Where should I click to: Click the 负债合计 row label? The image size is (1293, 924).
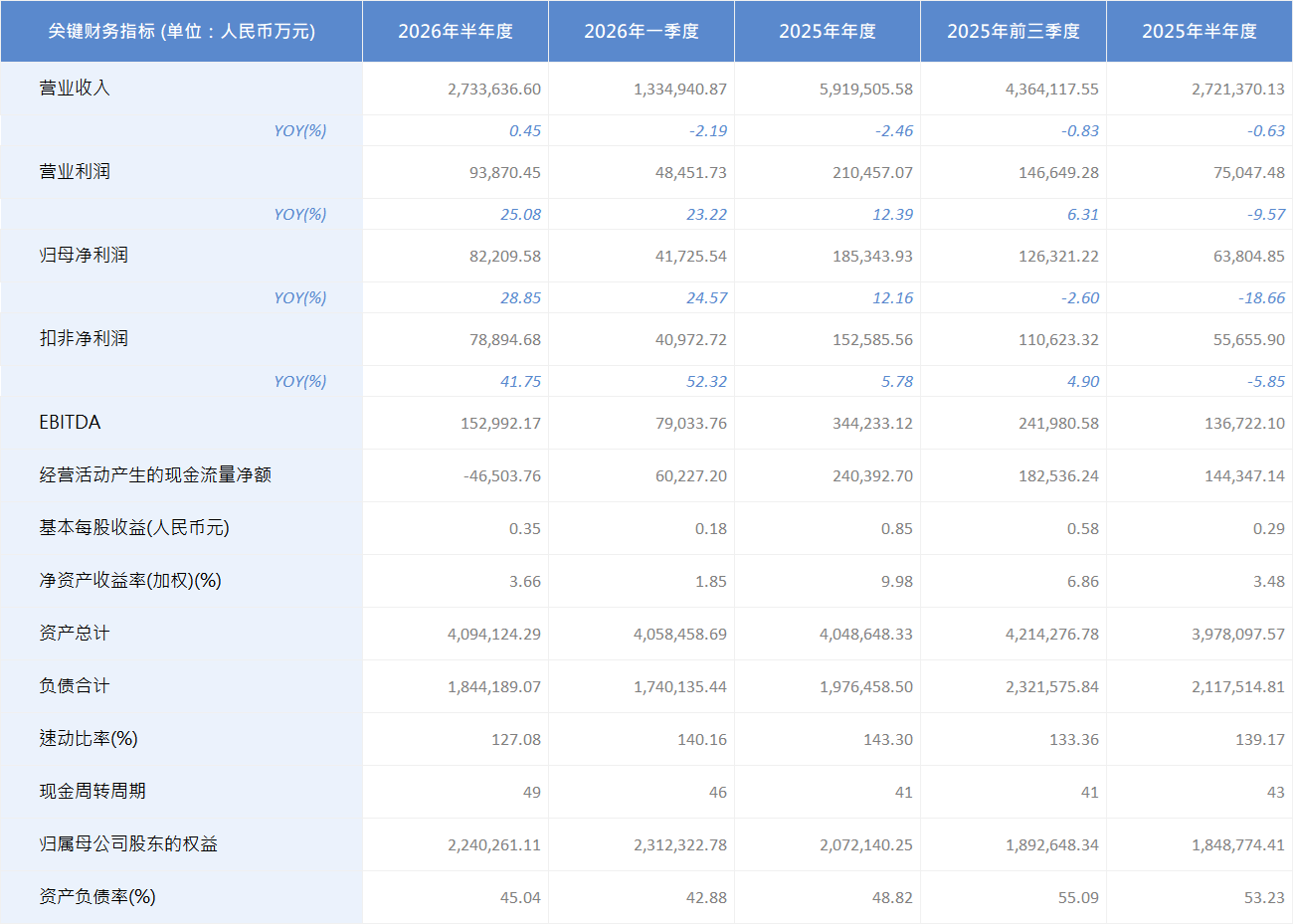75,686
